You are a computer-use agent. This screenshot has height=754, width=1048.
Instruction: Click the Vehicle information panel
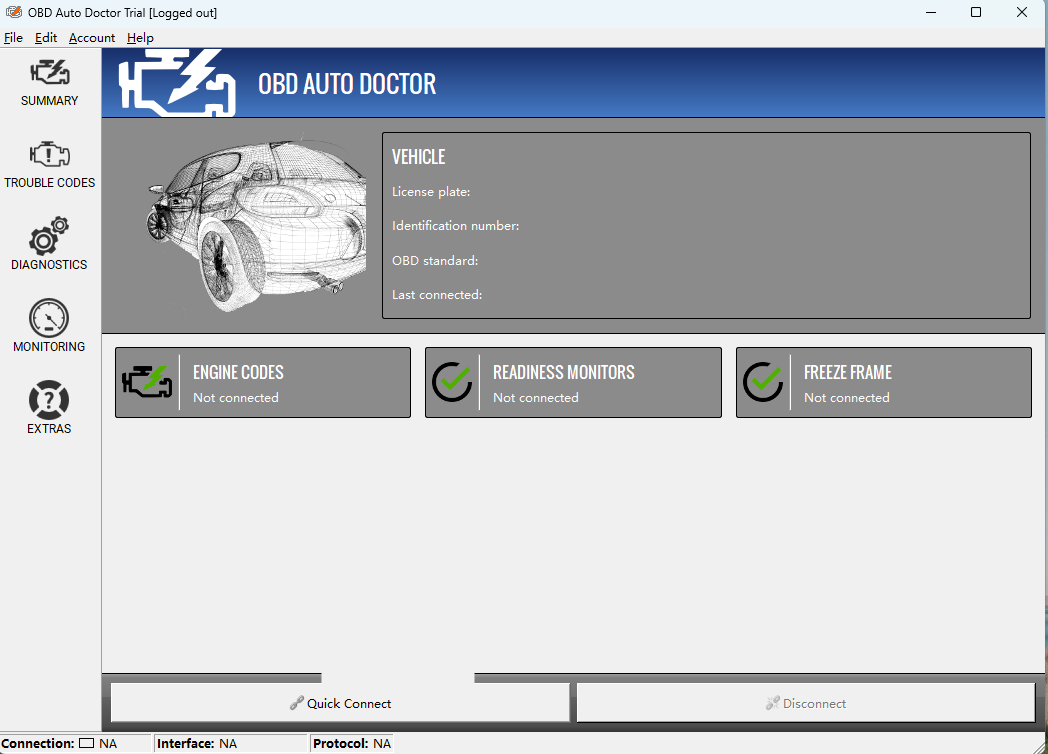pyautogui.click(x=706, y=226)
